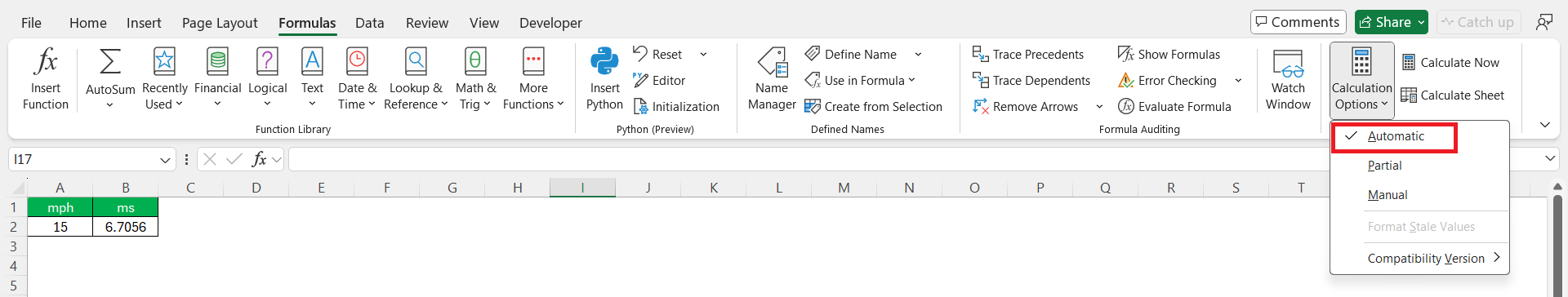Click the Share button

(x=1391, y=22)
